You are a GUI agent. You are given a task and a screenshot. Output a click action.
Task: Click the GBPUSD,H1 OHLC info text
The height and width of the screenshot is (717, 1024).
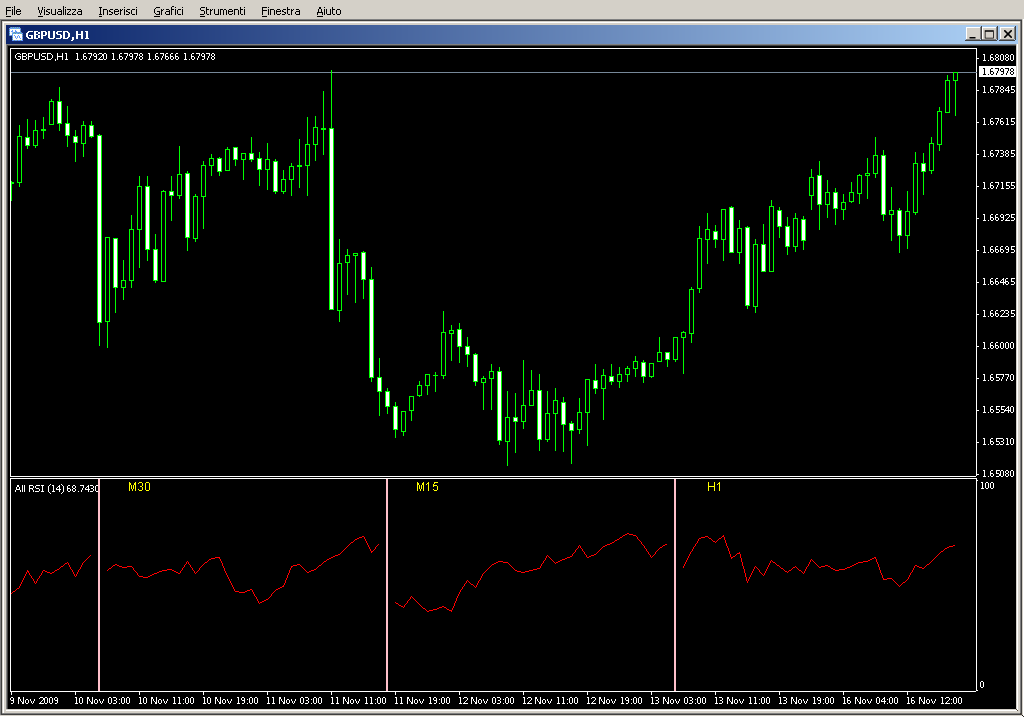point(115,57)
